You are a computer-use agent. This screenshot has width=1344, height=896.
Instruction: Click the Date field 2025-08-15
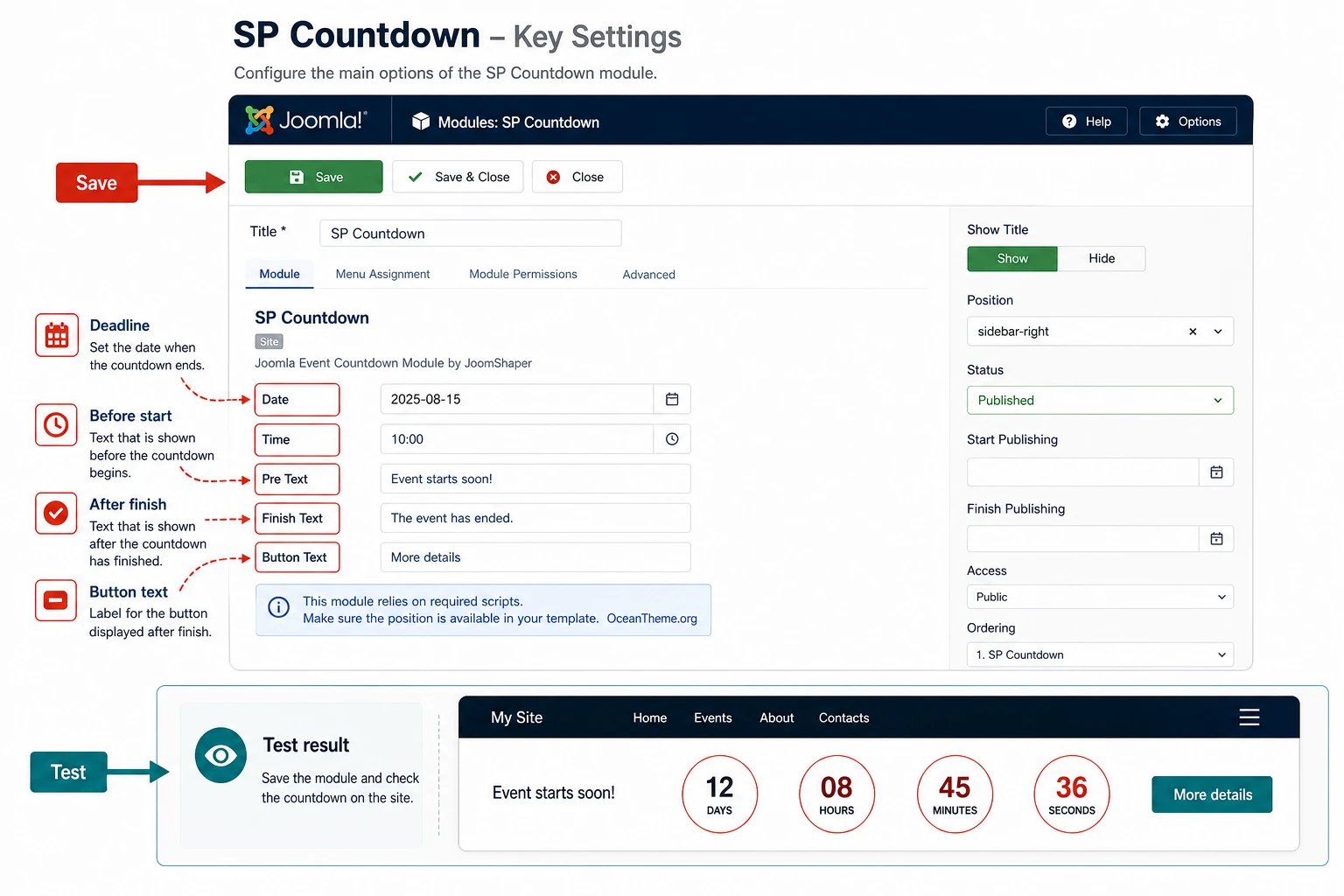[517, 399]
